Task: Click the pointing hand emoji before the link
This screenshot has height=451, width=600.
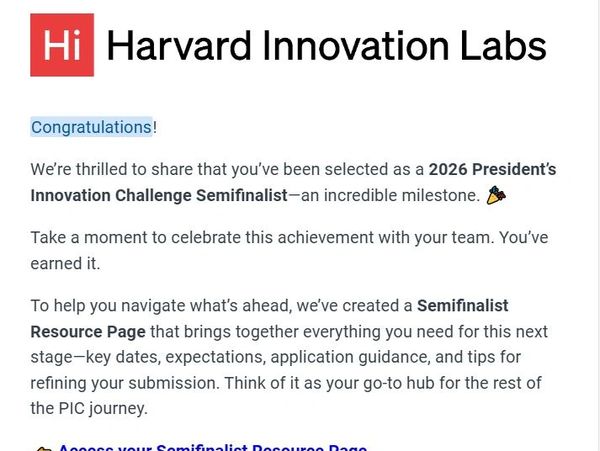Action: (x=42, y=449)
